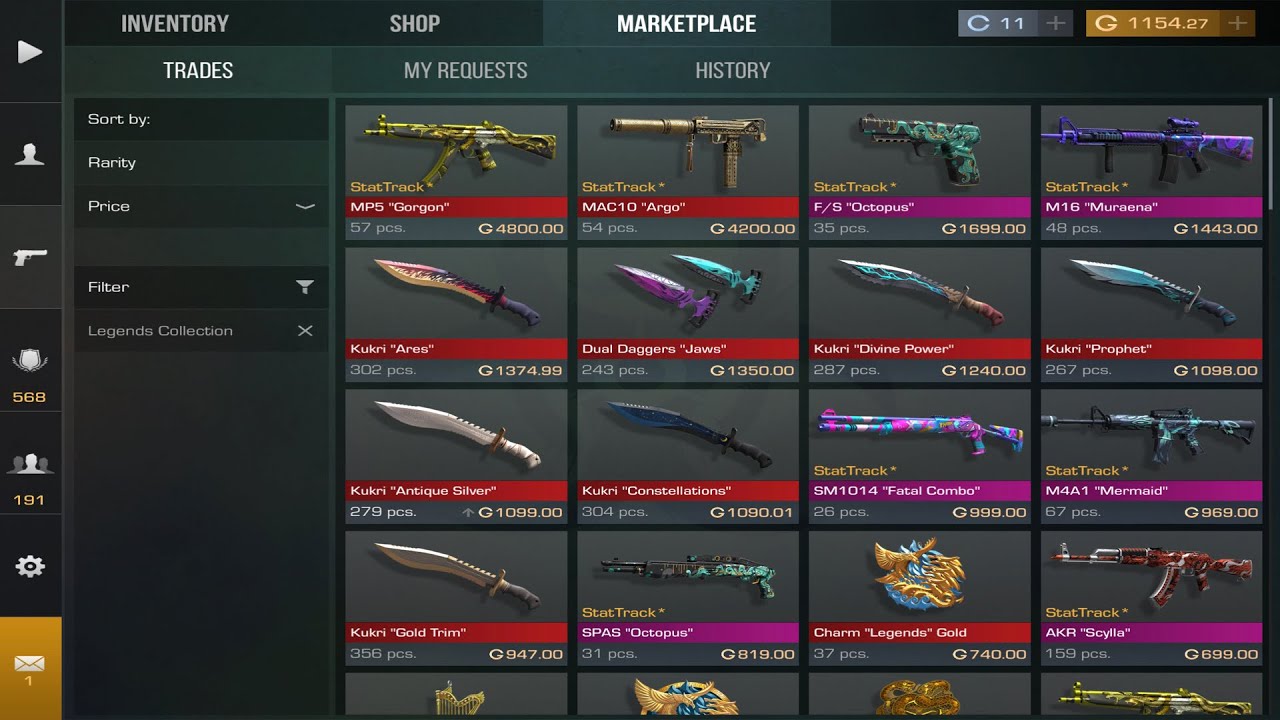Switch to the Inventory tab
1280x720 pixels.
click(175, 23)
